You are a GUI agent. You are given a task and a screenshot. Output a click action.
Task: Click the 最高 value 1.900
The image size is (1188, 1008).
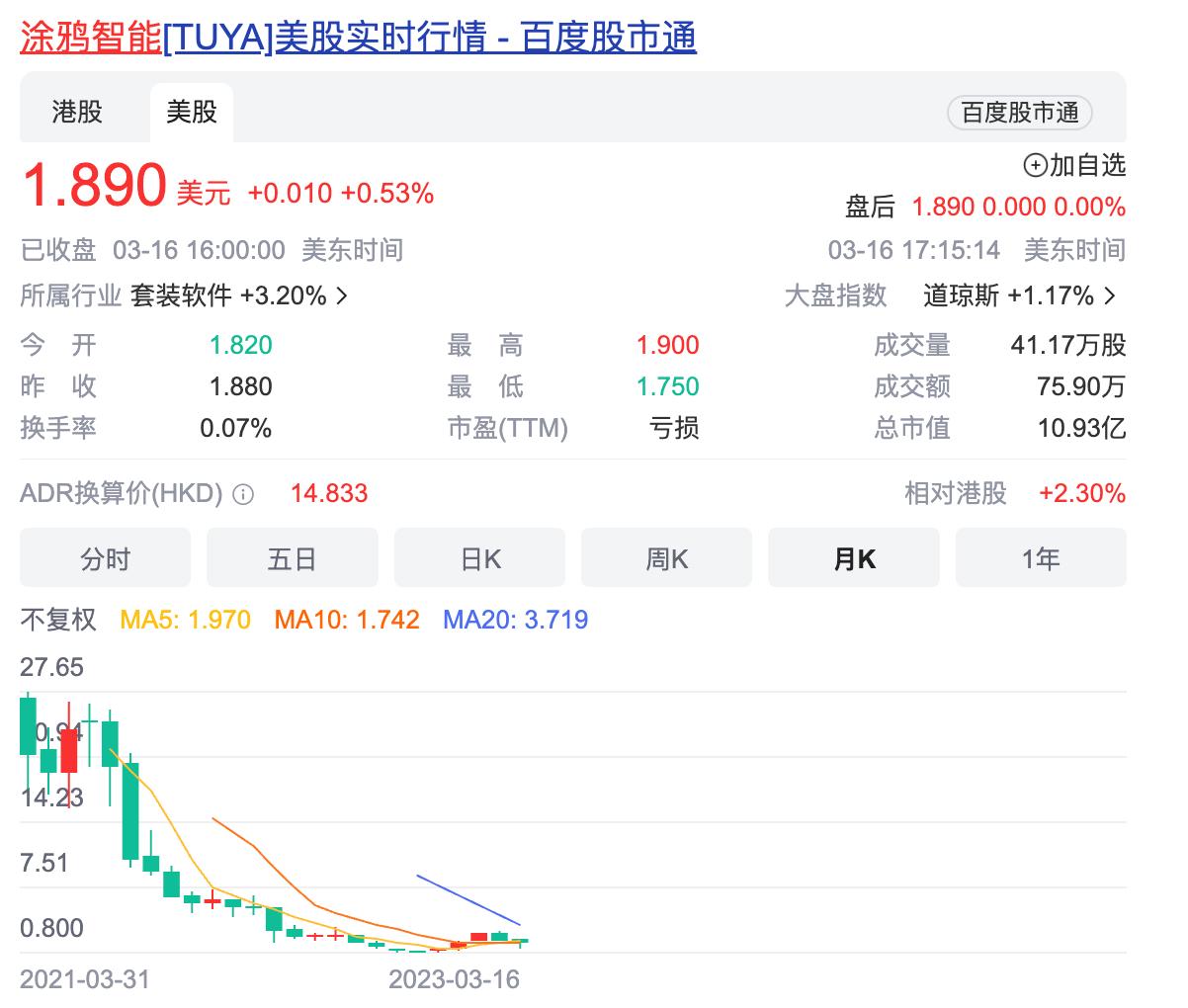pos(667,345)
